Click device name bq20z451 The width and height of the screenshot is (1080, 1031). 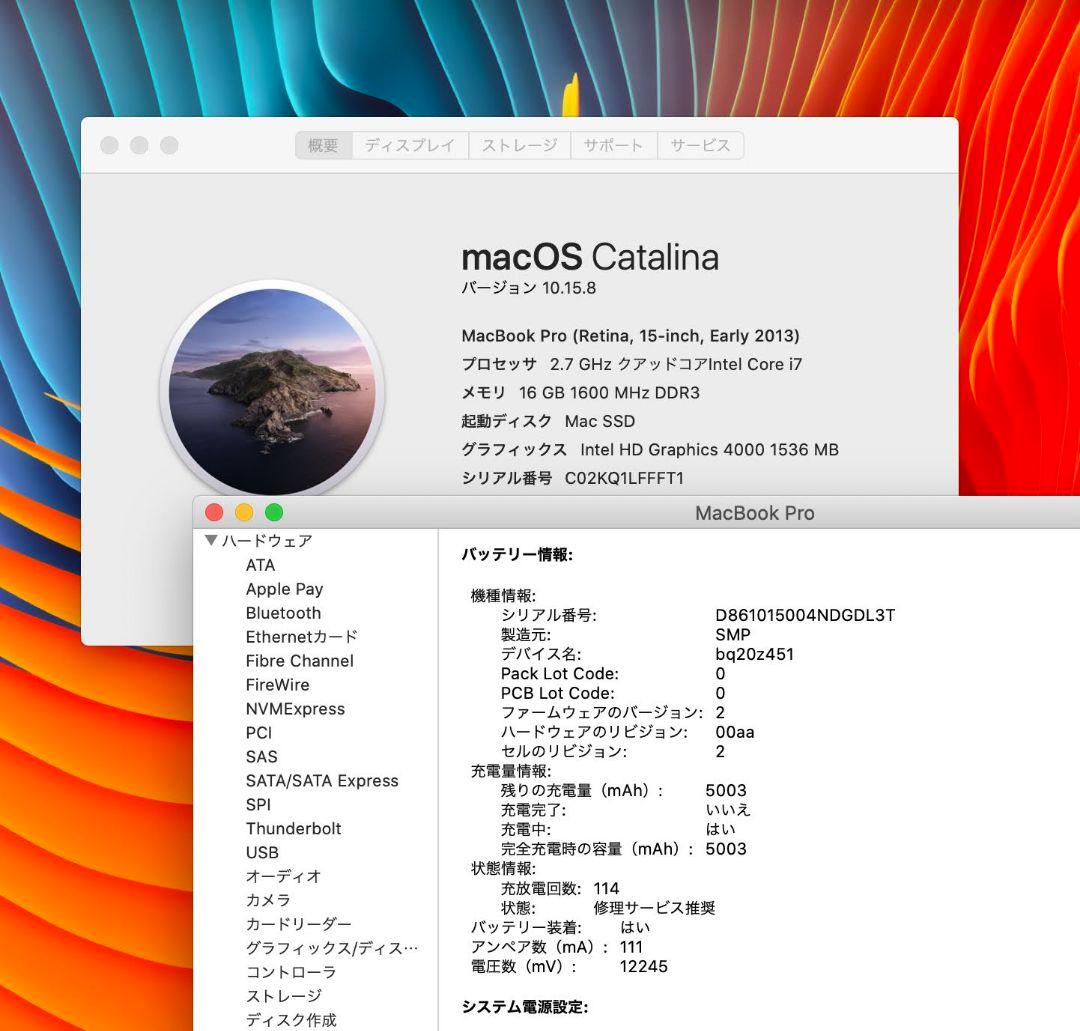point(754,654)
